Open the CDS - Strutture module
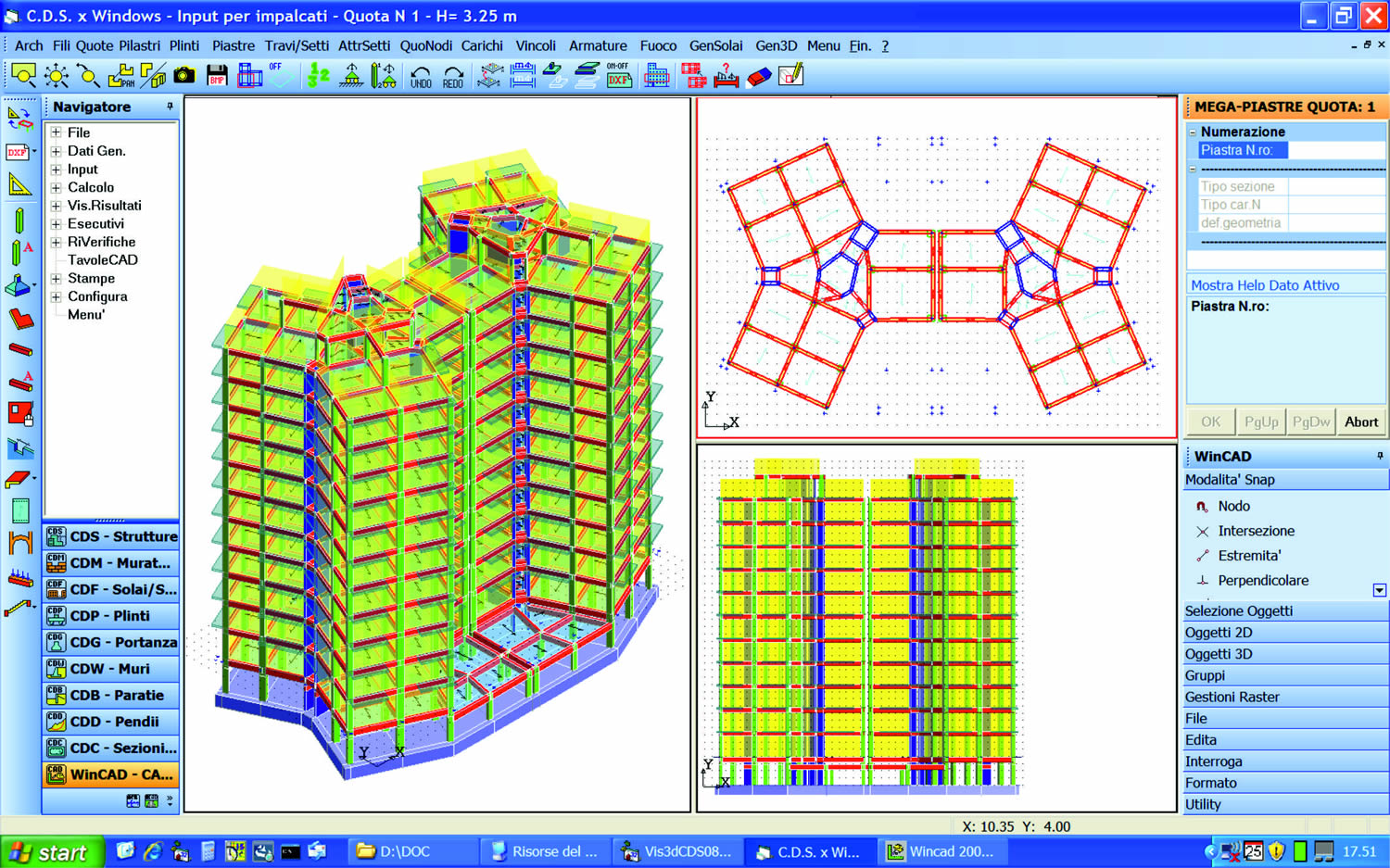1390x868 pixels. pyautogui.click(x=111, y=536)
